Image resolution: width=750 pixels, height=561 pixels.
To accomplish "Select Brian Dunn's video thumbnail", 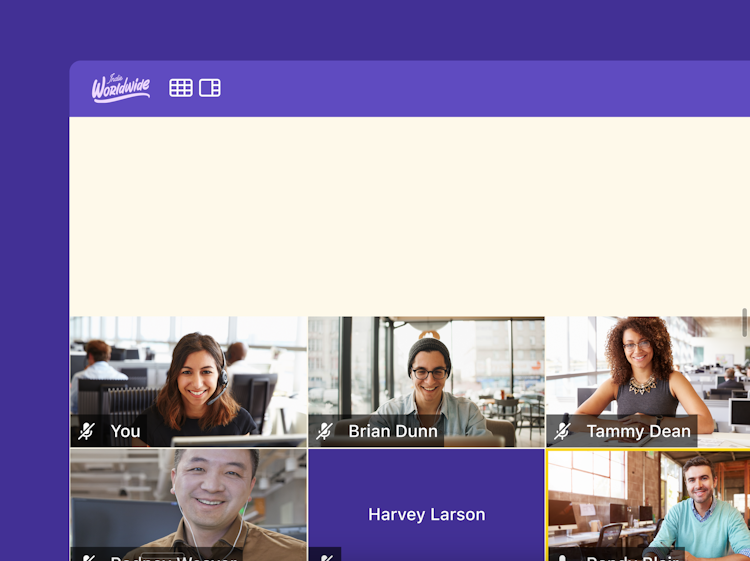I will [426, 382].
